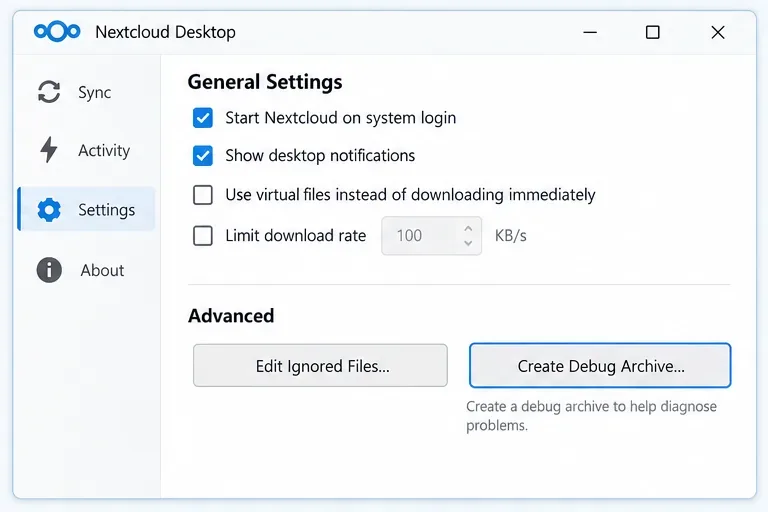Click the General Settings heading
This screenshot has height=512, width=768.
[265, 82]
